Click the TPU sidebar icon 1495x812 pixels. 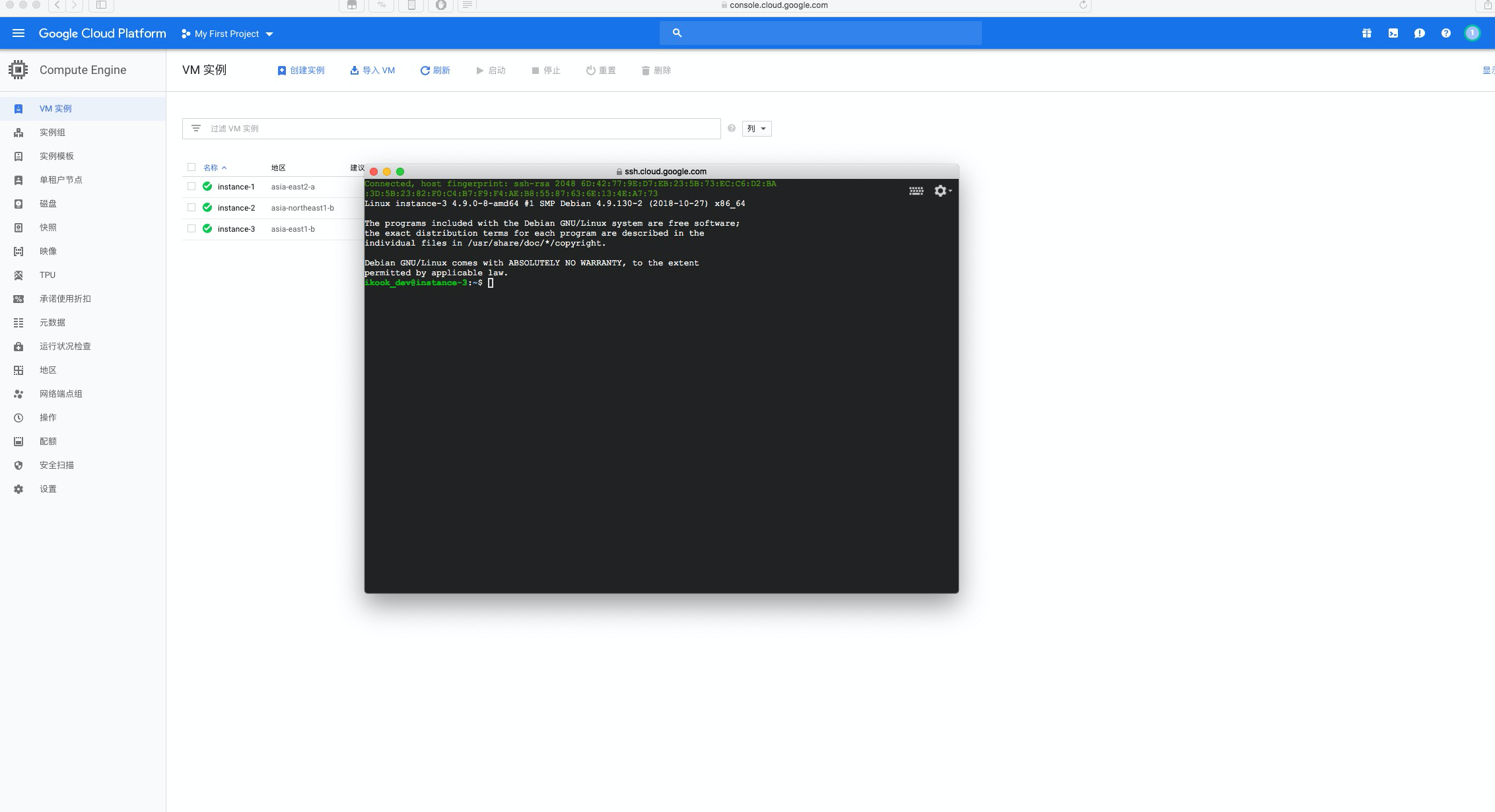pos(18,275)
